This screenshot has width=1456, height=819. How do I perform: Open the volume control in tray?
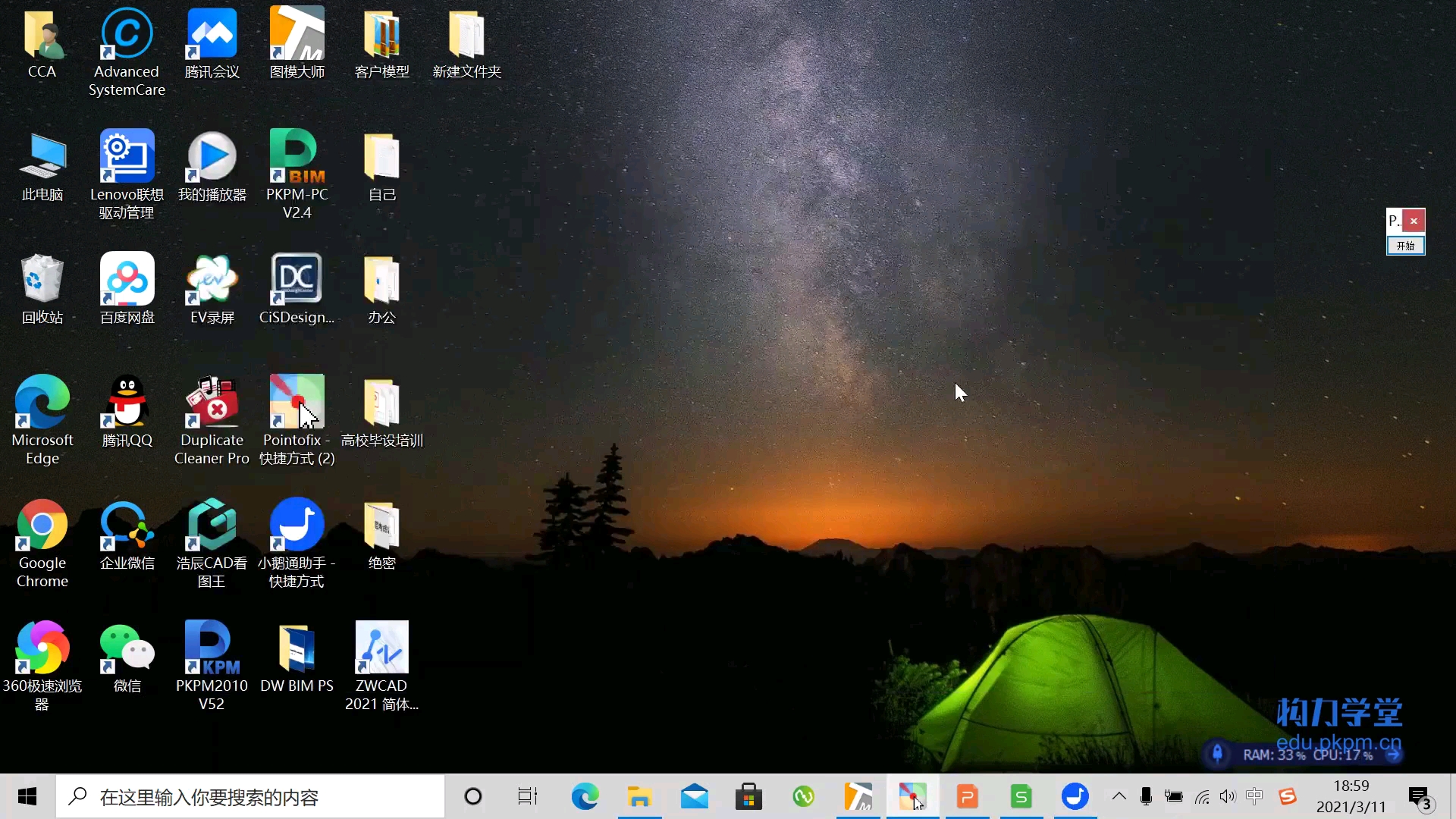click(1228, 796)
